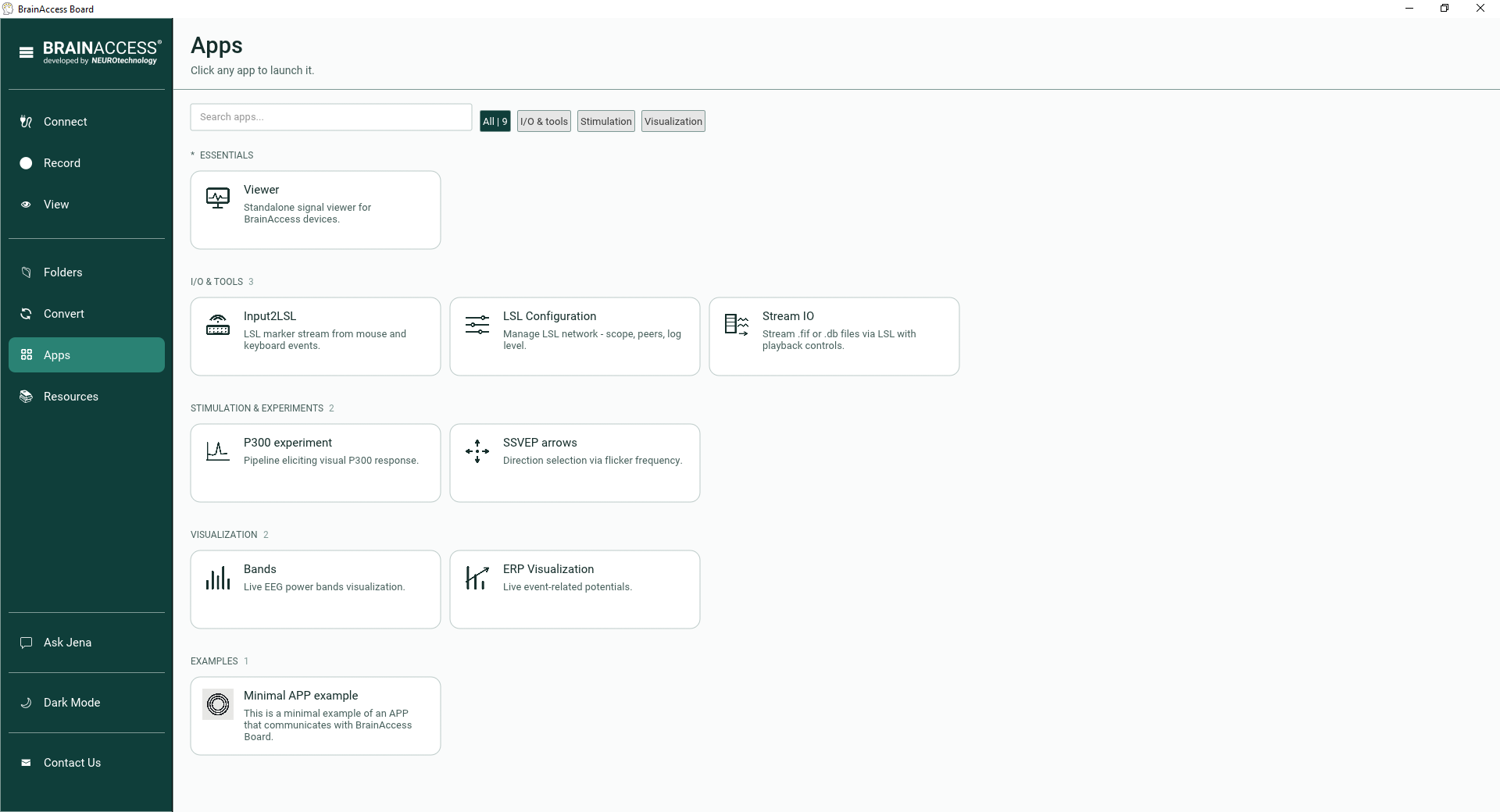Image resolution: width=1500 pixels, height=812 pixels.
Task: Open the Folders section
Action: coord(87,272)
